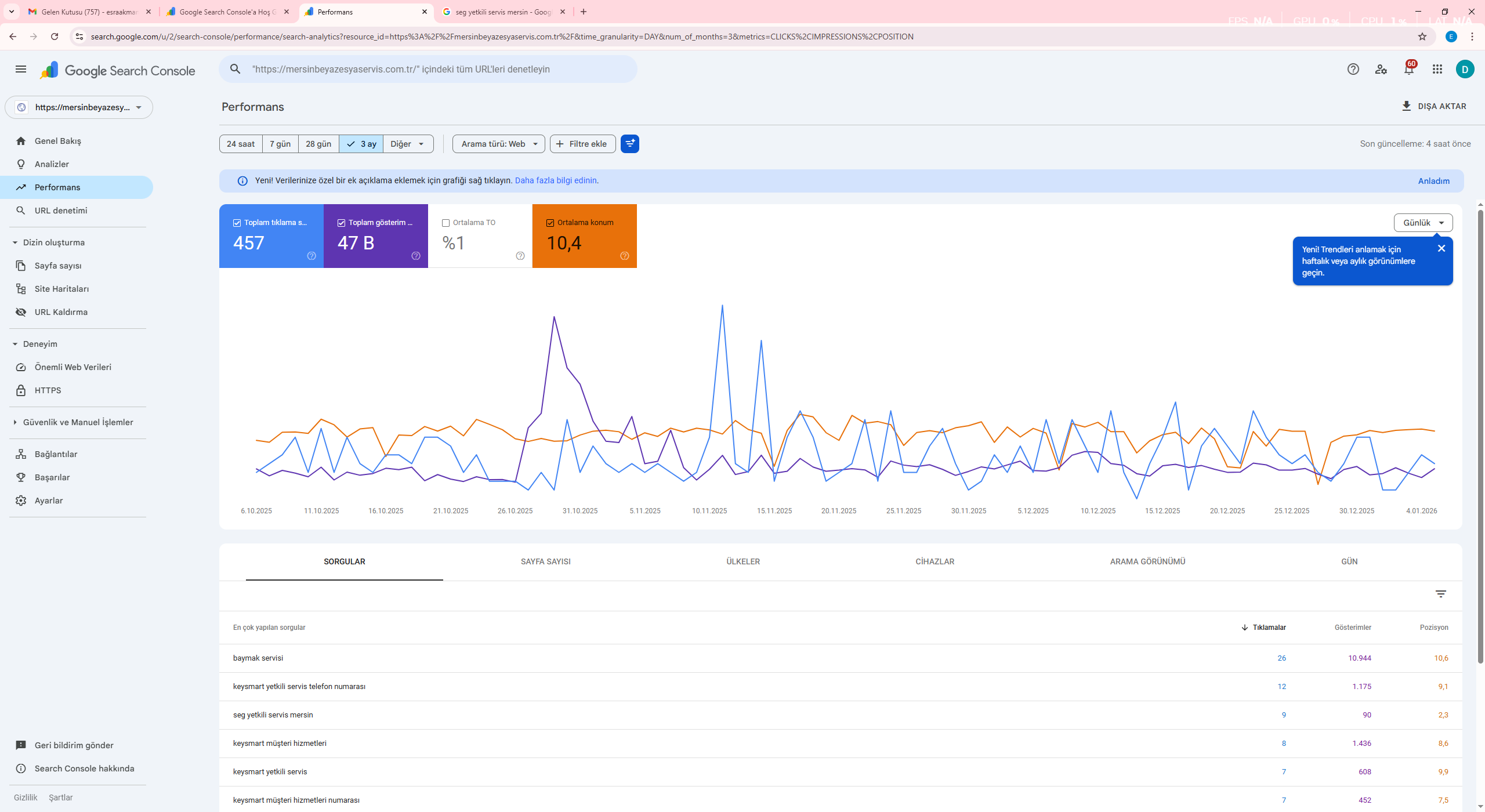
Task: Open the Google apps grid
Action: [x=1437, y=70]
